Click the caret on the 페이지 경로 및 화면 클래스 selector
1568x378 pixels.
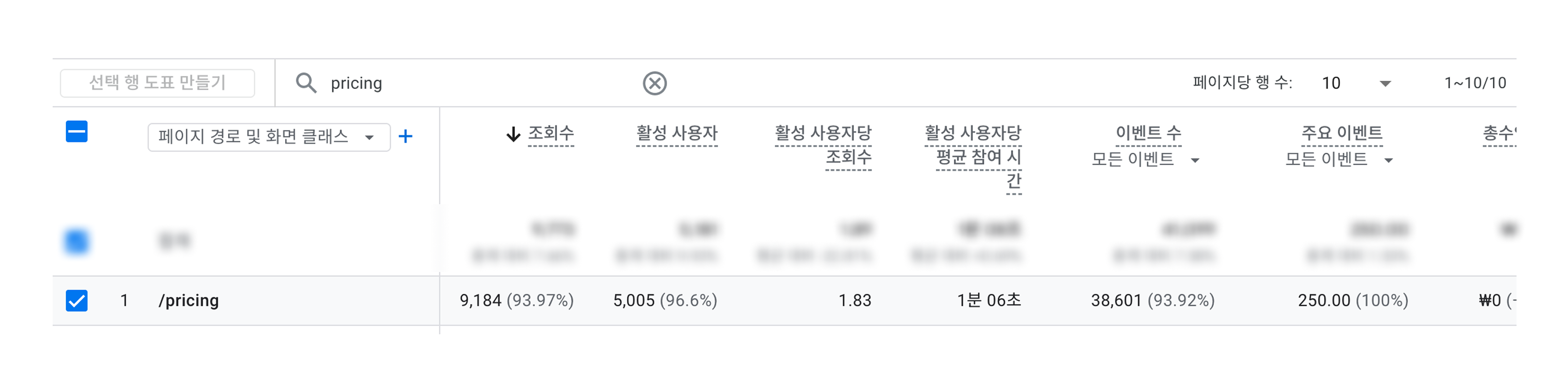[x=370, y=137]
